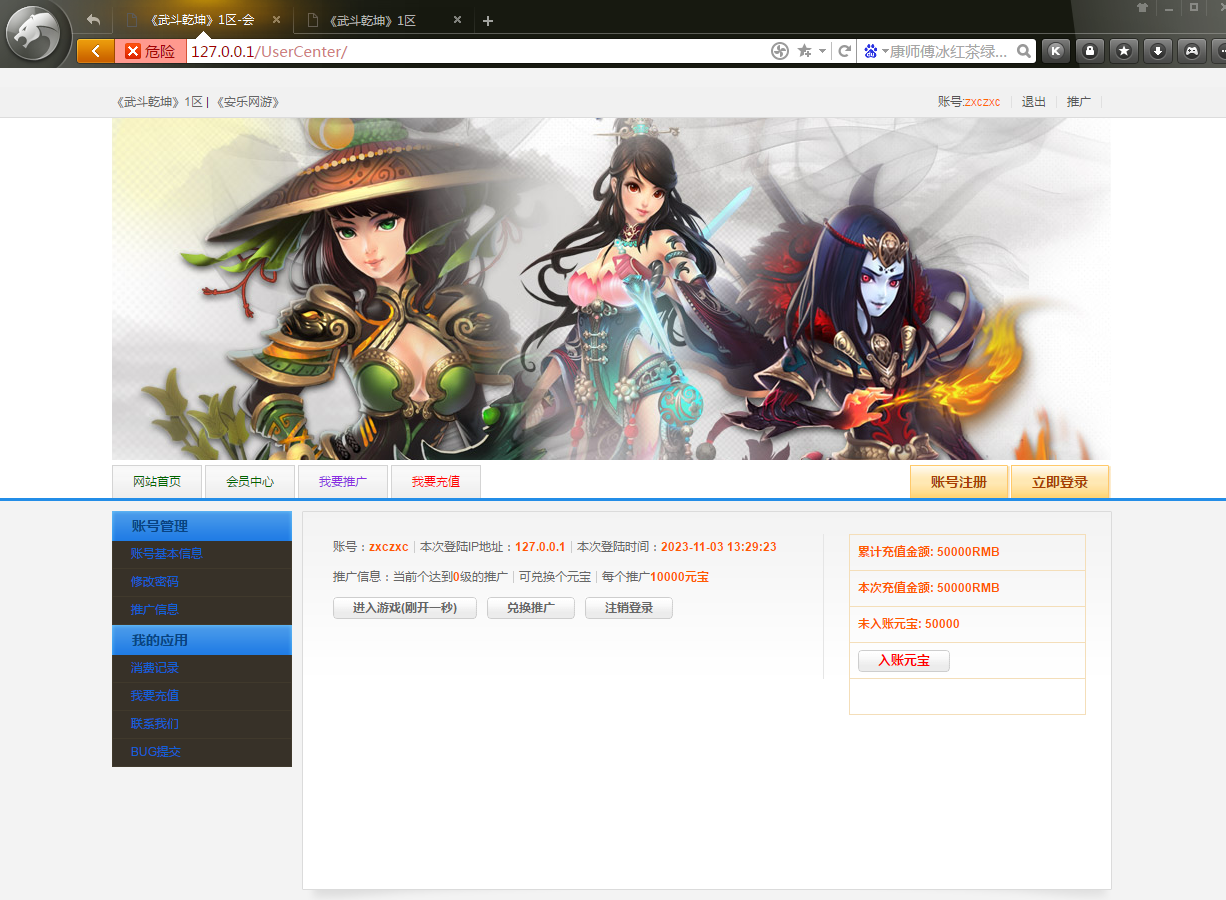Click the 累计充值金额: 50000RMB text
Viewport: 1226px width, 900px height.
point(929,552)
